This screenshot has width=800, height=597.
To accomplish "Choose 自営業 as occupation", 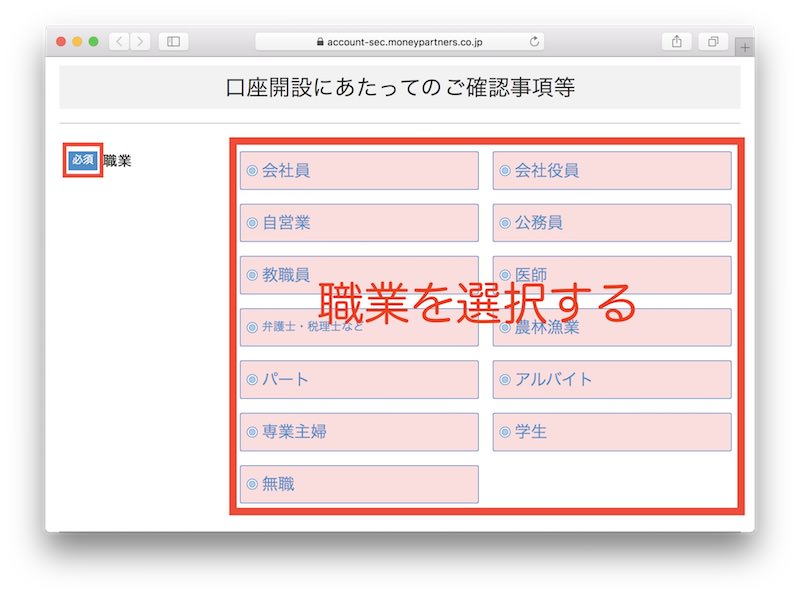I will tap(359, 223).
